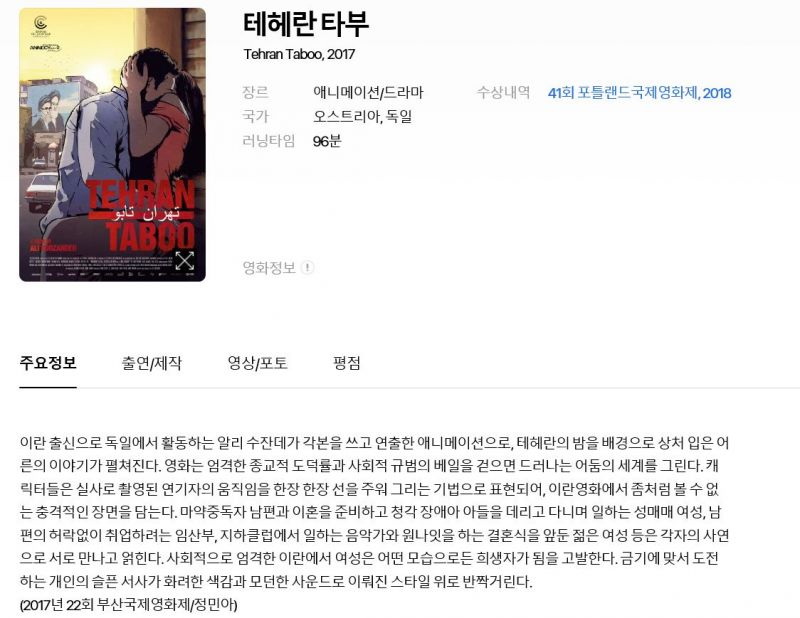Open the Tehran Taboo poster thumbnail
This screenshot has height=618, width=800.
point(112,144)
